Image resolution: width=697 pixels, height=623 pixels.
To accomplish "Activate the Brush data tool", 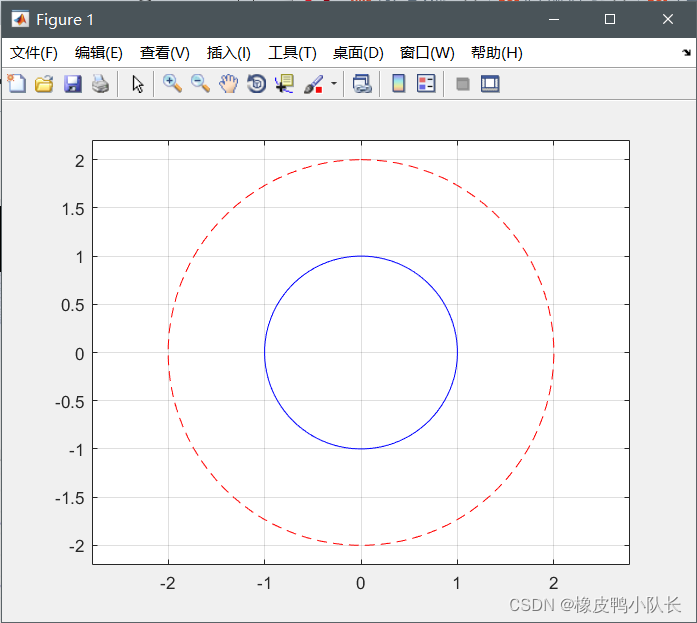I will 313,84.
